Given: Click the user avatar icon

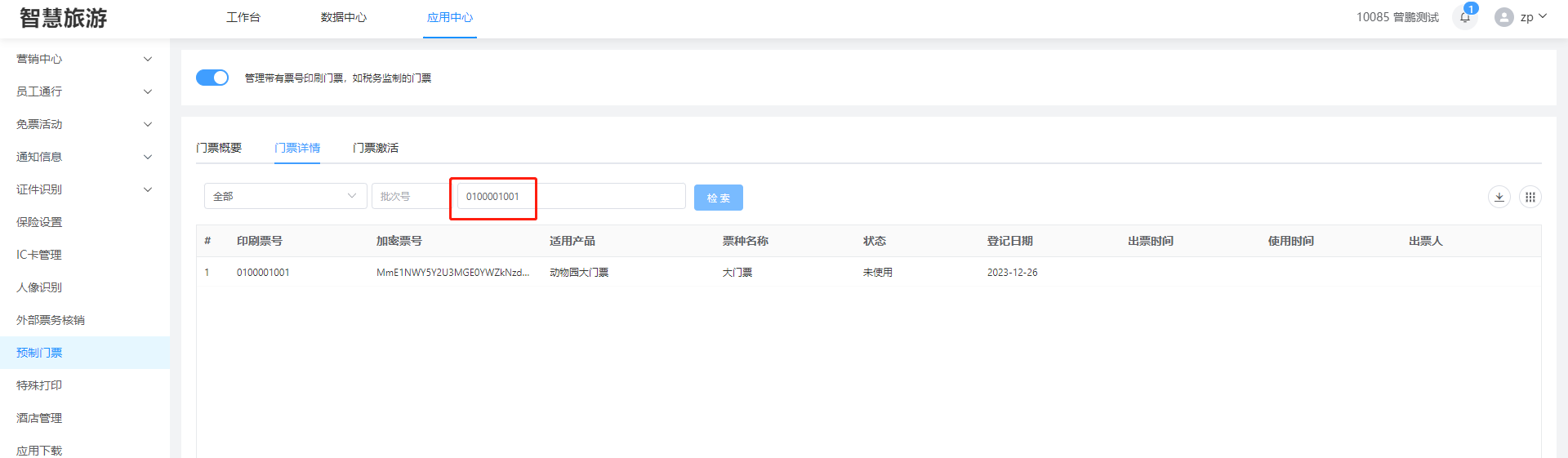Looking at the screenshot, I should click(x=1503, y=17).
